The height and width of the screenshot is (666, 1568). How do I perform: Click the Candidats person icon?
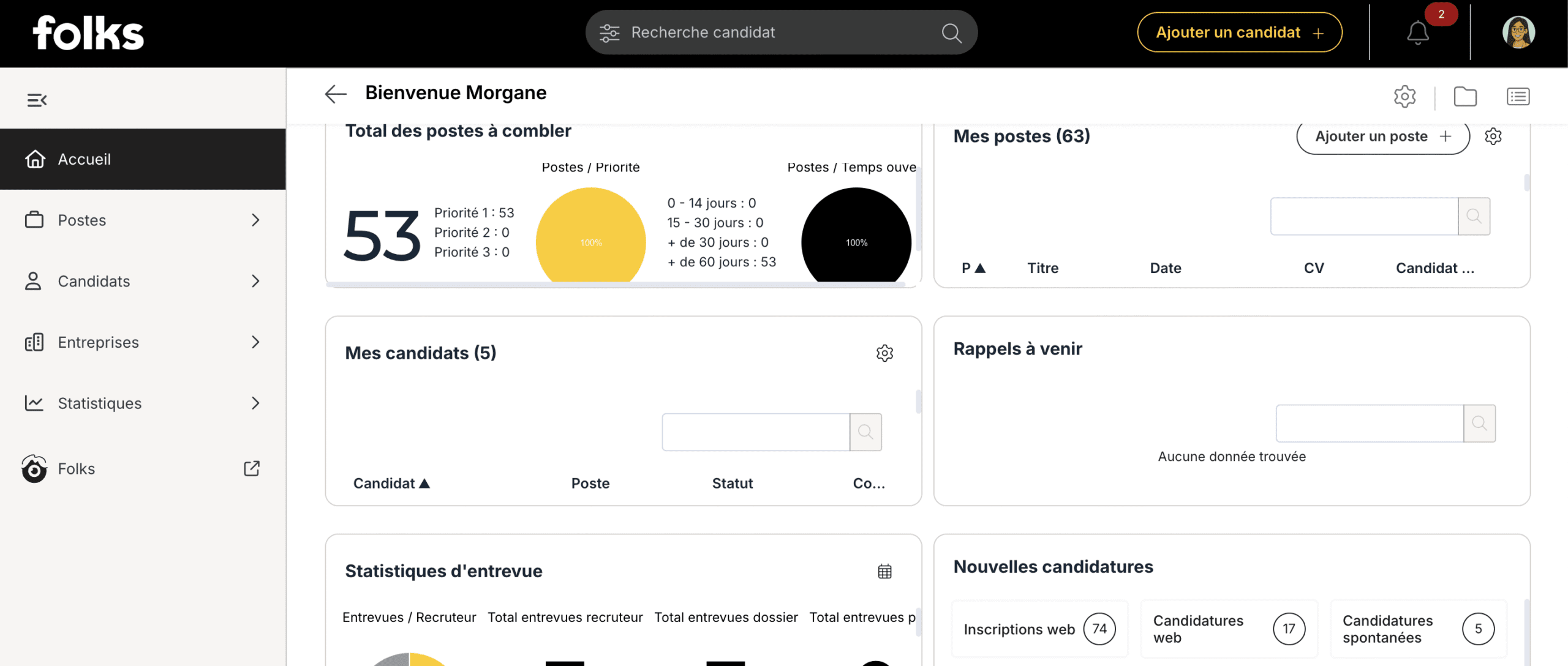click(x=33, y=281)
